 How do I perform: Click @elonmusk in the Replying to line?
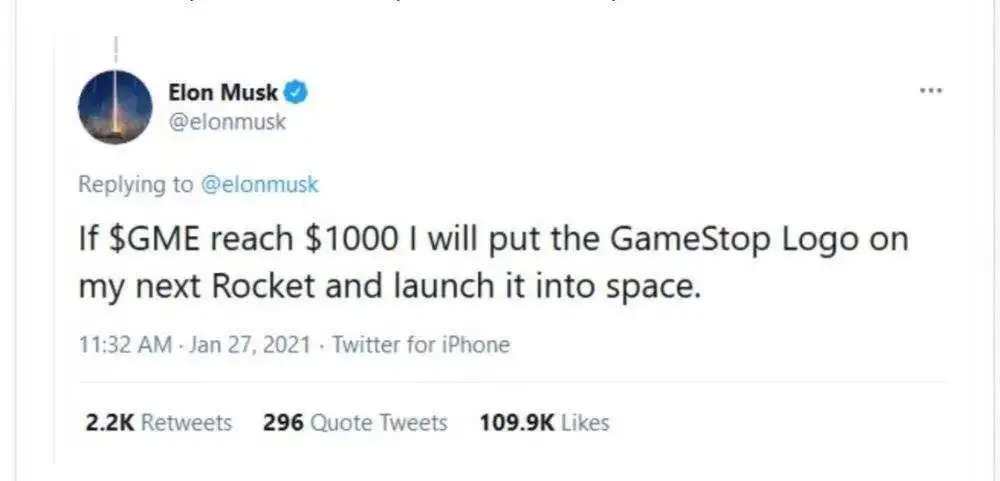pos(260,185)
